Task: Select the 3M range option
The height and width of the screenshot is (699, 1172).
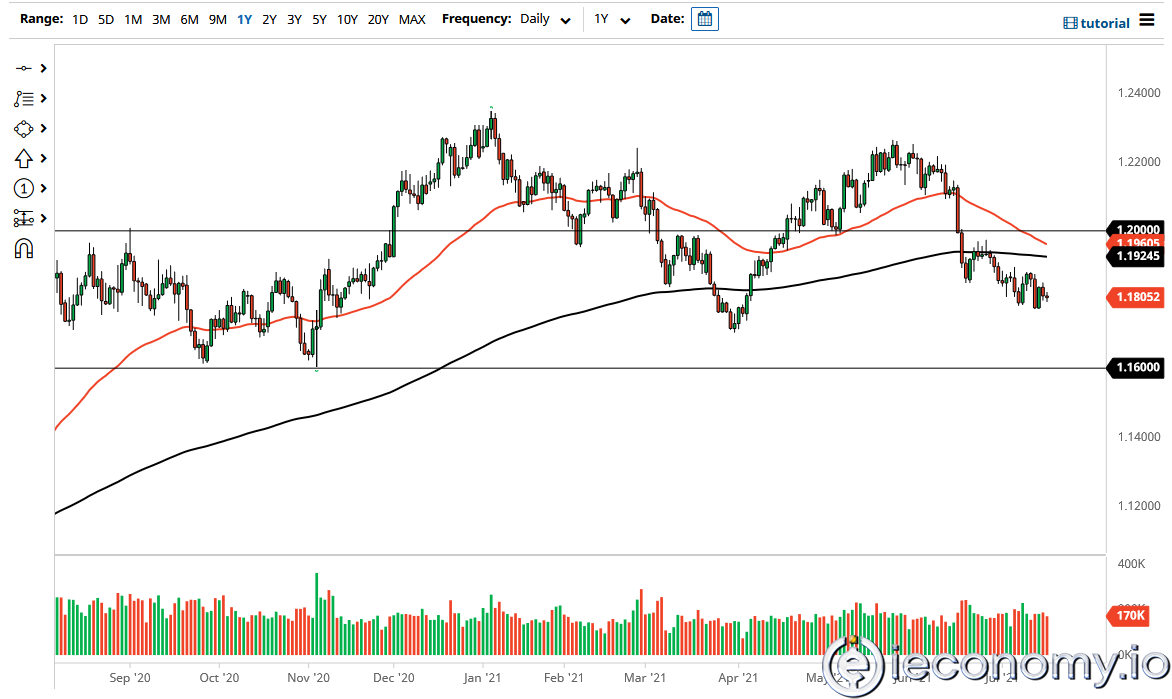Action: pyautogui.click(x=161, y=19)
